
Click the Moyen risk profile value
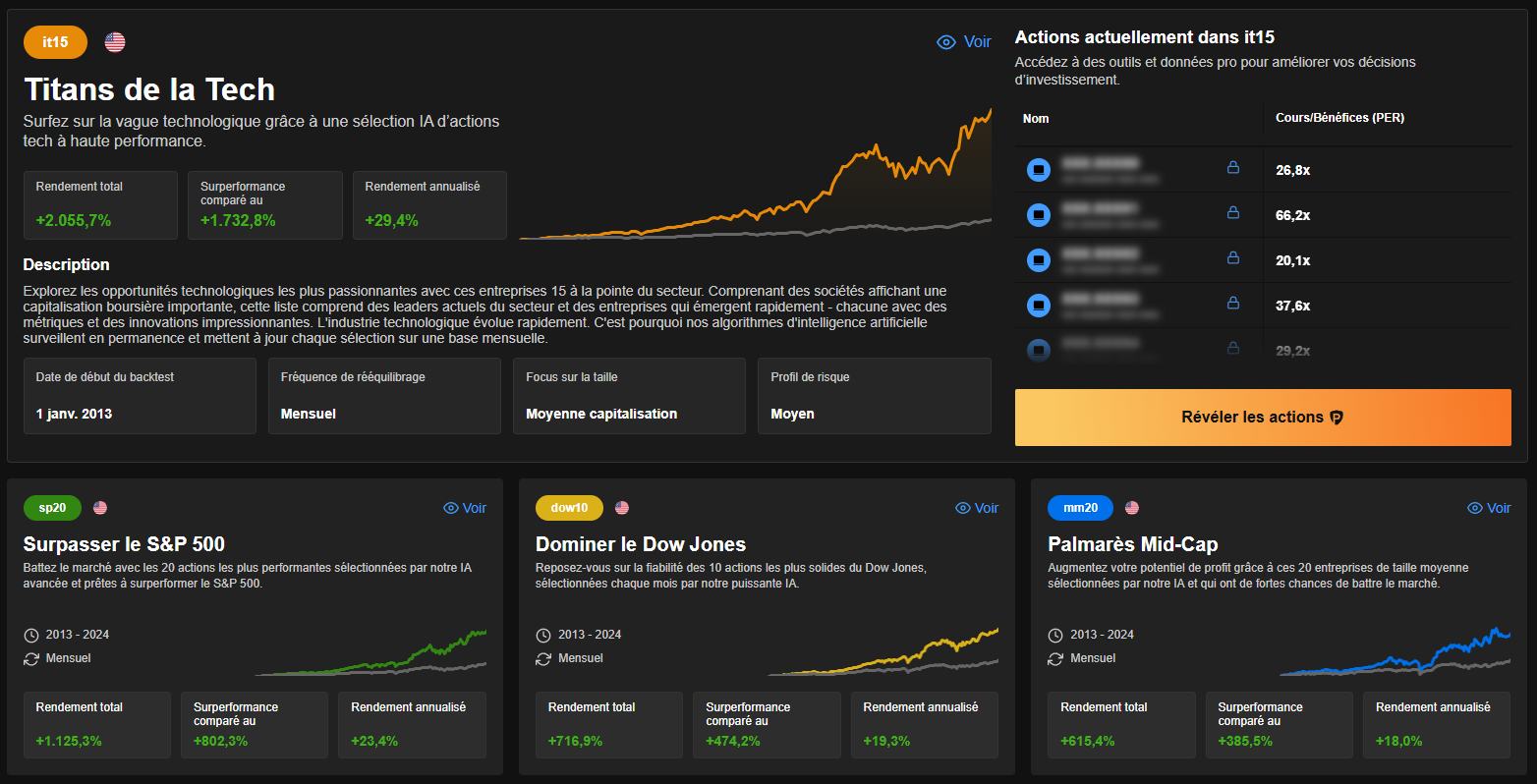click(x=792, y=414)
